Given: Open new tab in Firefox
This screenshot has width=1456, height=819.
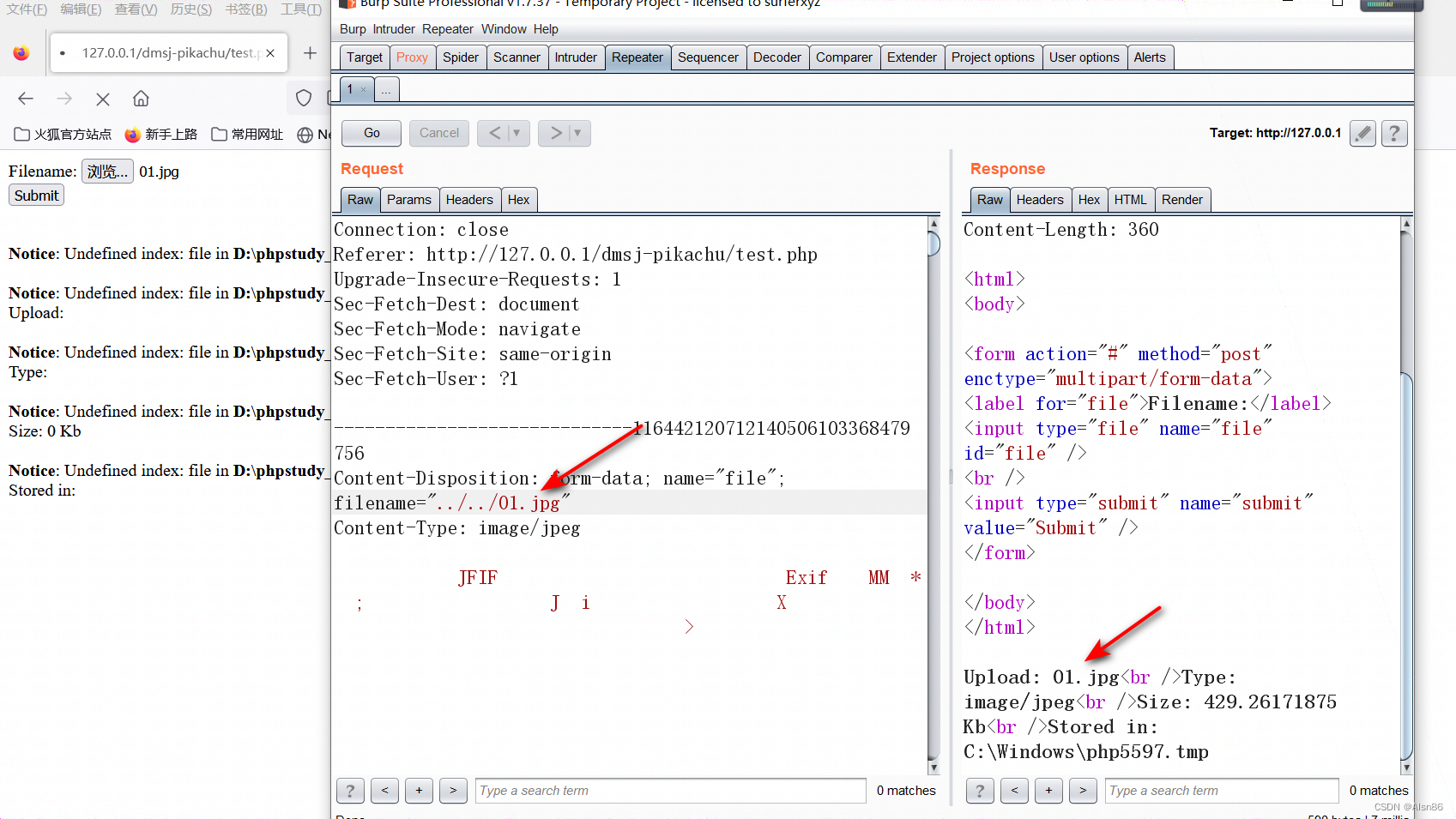Looking at the screenshot, I should [x=310, y=53].
